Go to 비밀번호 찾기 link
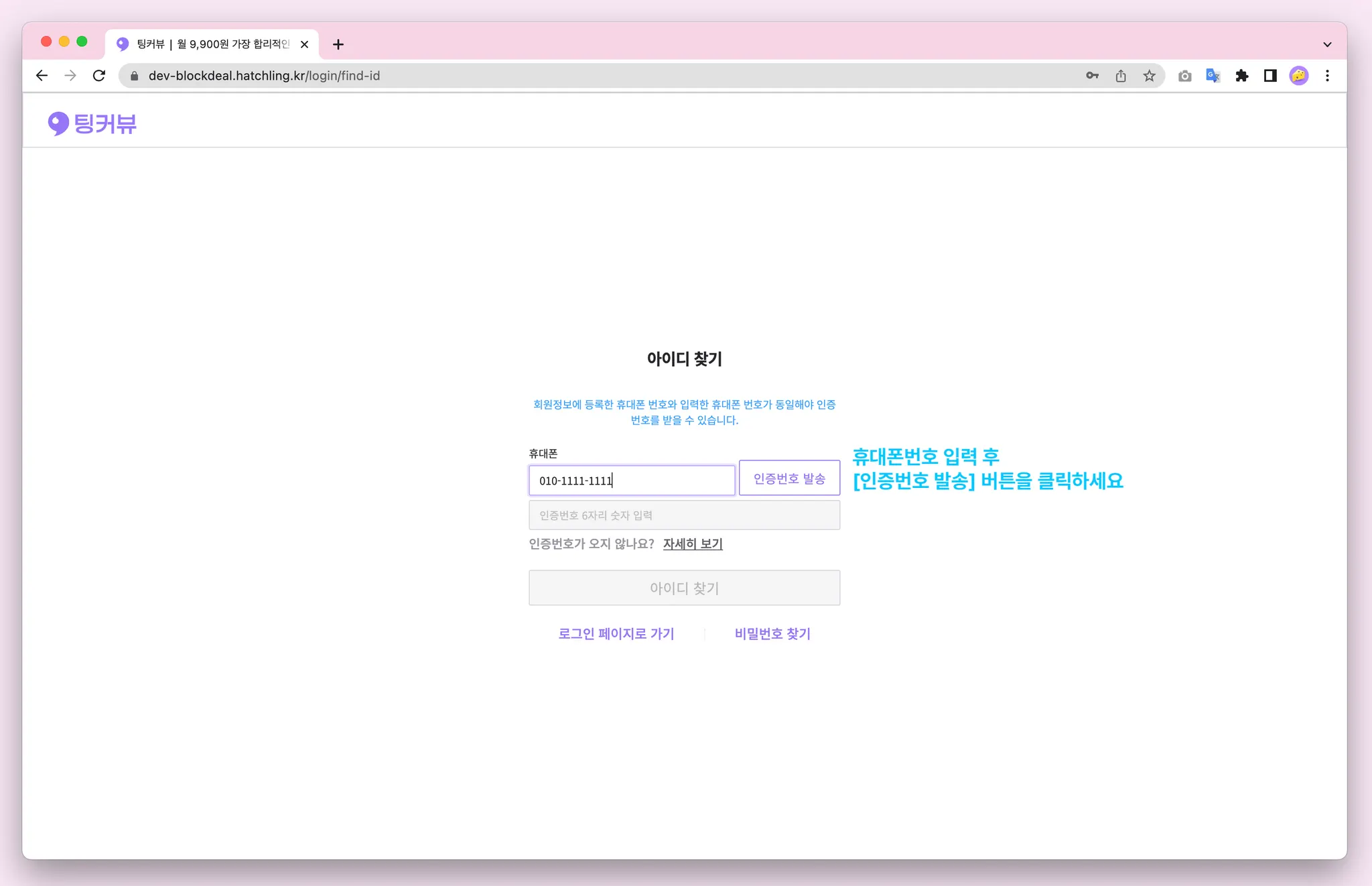Screen dimensions: 1372x886 pyautogui.click(x=772, y=633)
